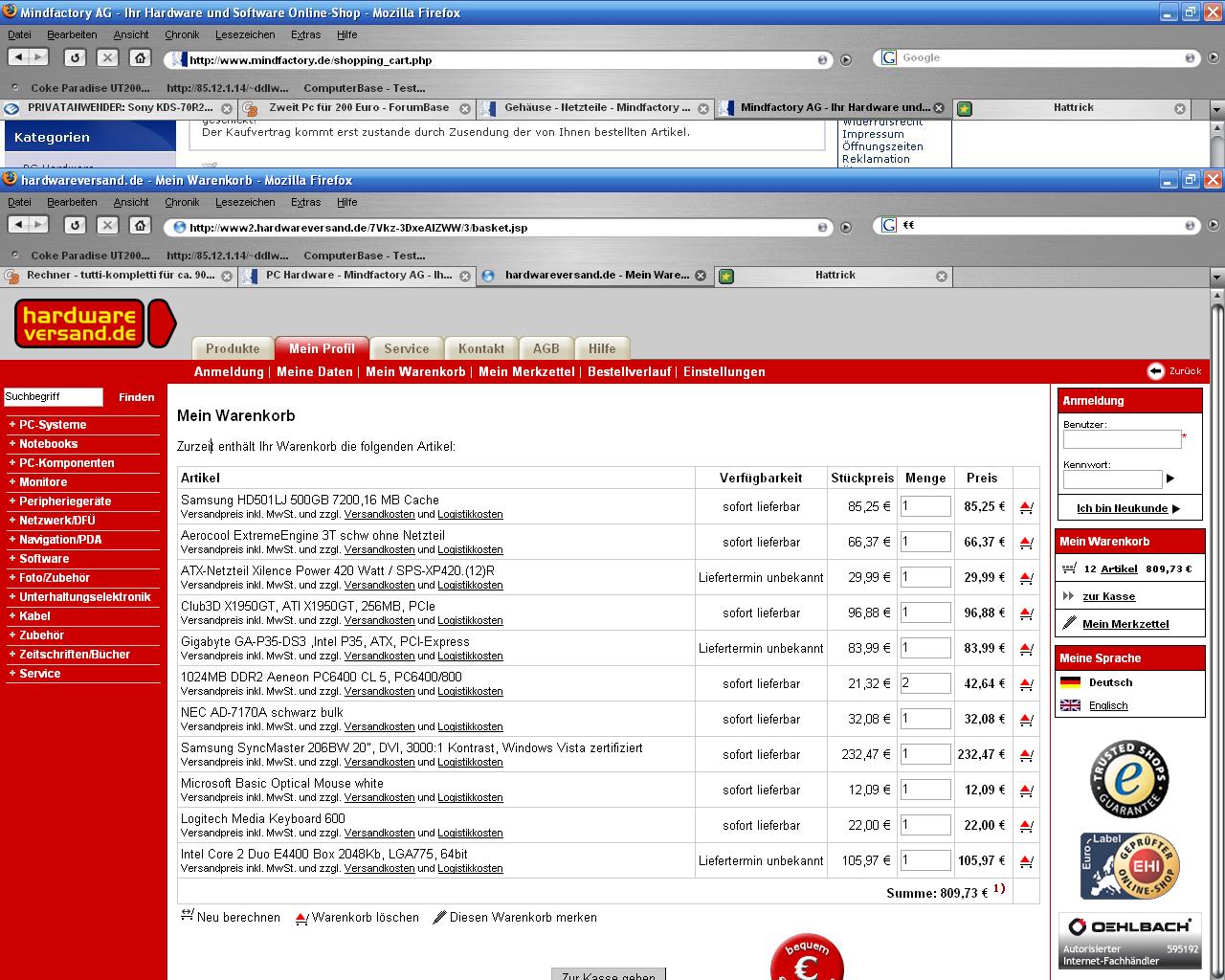Open the Service tab
This screenshot has height=980, width=1225.
(x=407, y=348)
